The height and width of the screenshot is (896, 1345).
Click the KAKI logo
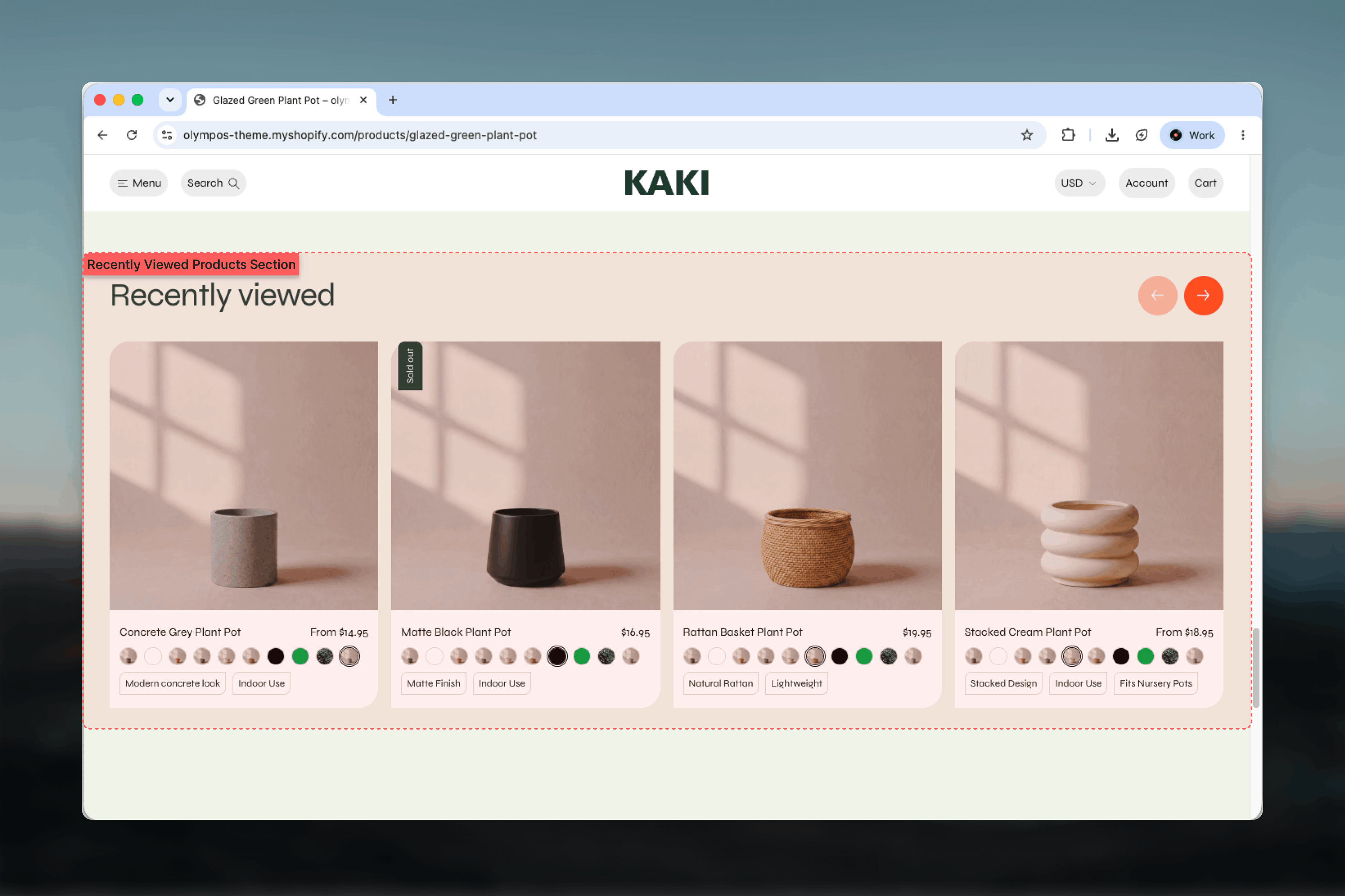tap(666, 183)
